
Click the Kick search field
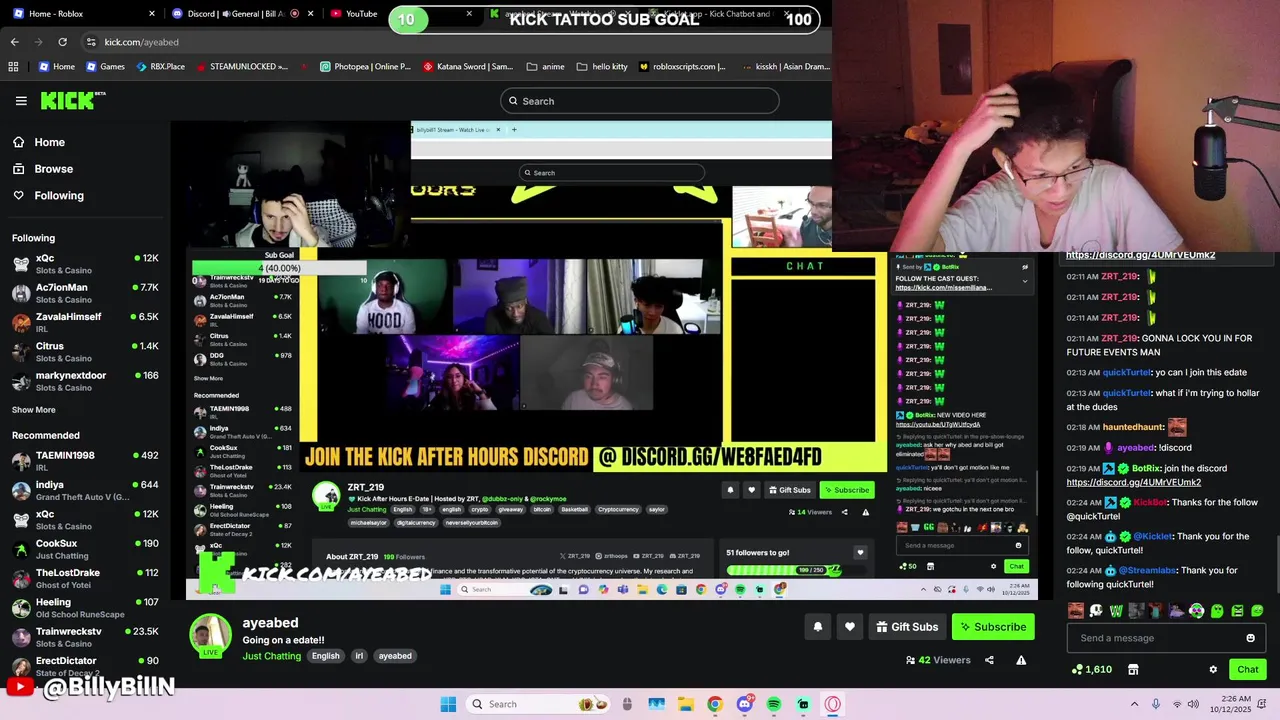point(639,101)
